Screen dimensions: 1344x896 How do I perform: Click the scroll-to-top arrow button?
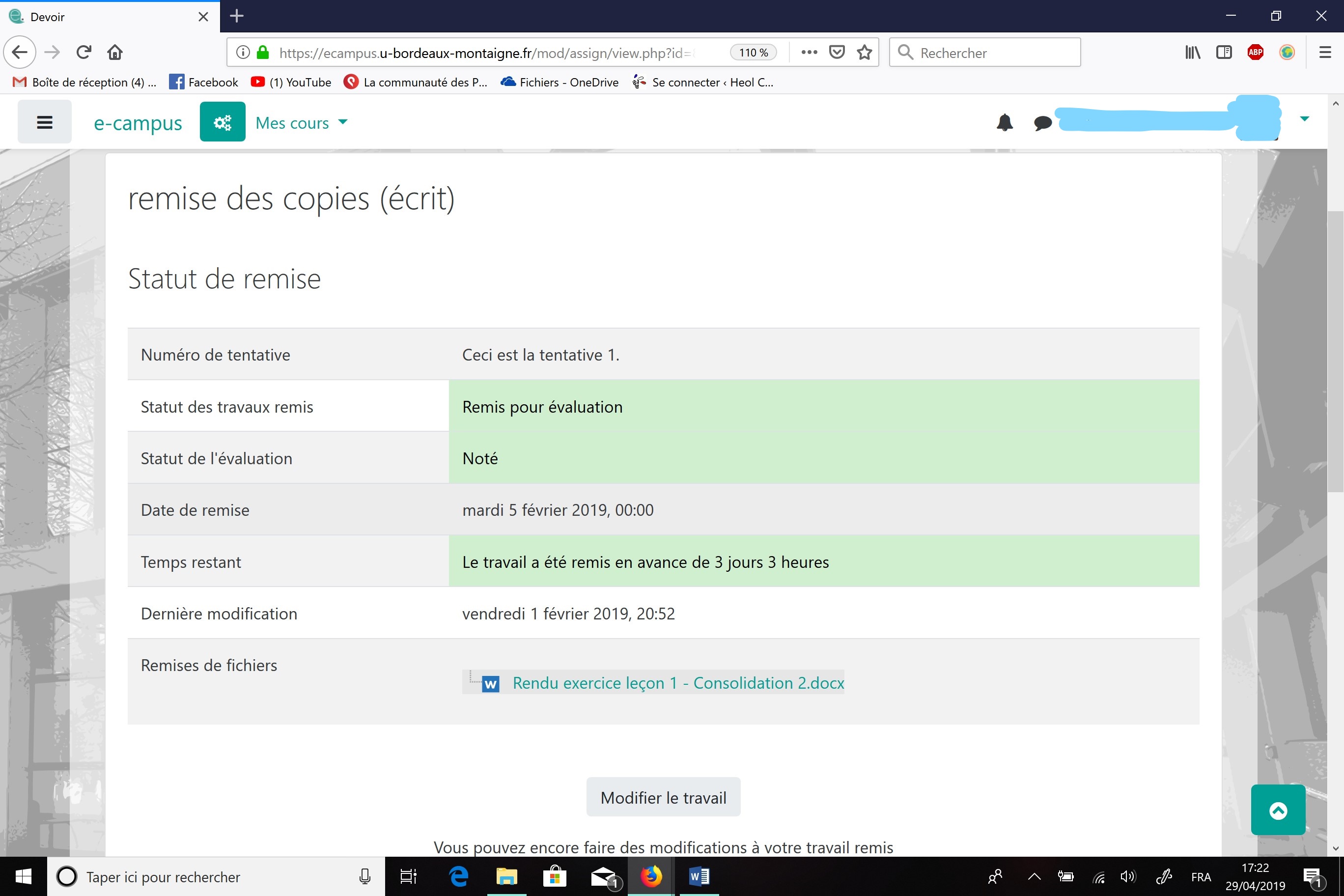(x=1278, y=810)
